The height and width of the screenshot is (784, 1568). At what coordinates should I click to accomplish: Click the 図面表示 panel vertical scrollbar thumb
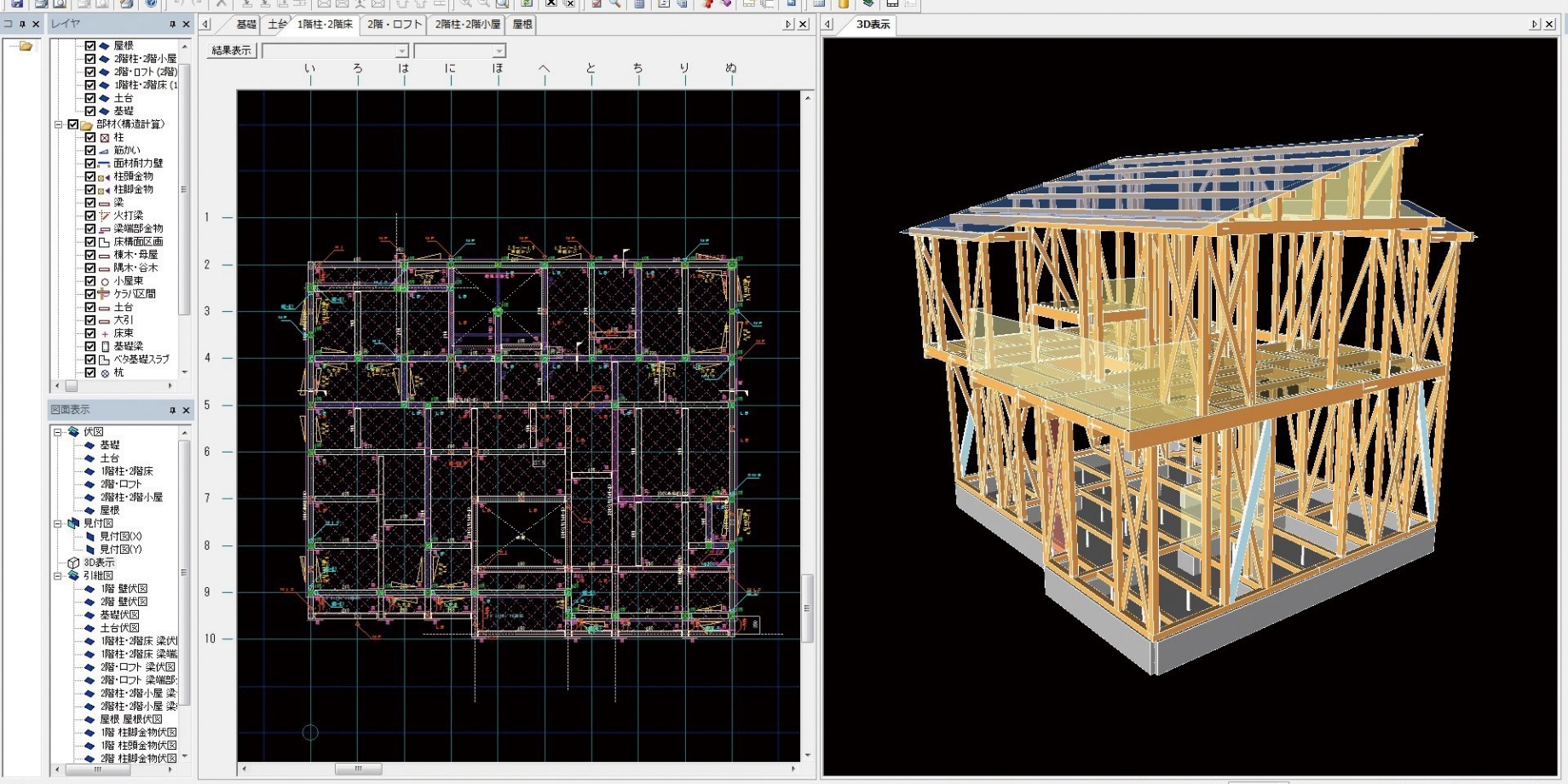[184, 573]
